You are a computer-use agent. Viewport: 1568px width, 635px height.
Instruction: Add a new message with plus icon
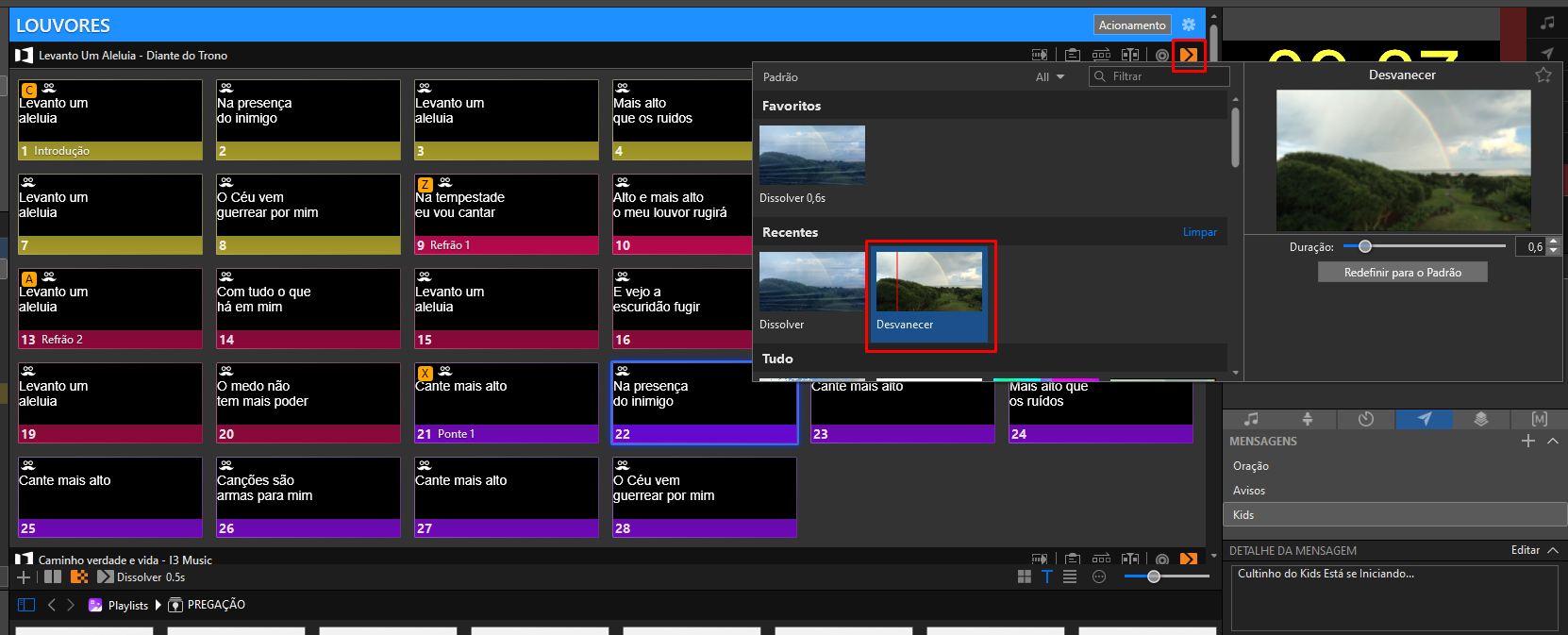1528,441
